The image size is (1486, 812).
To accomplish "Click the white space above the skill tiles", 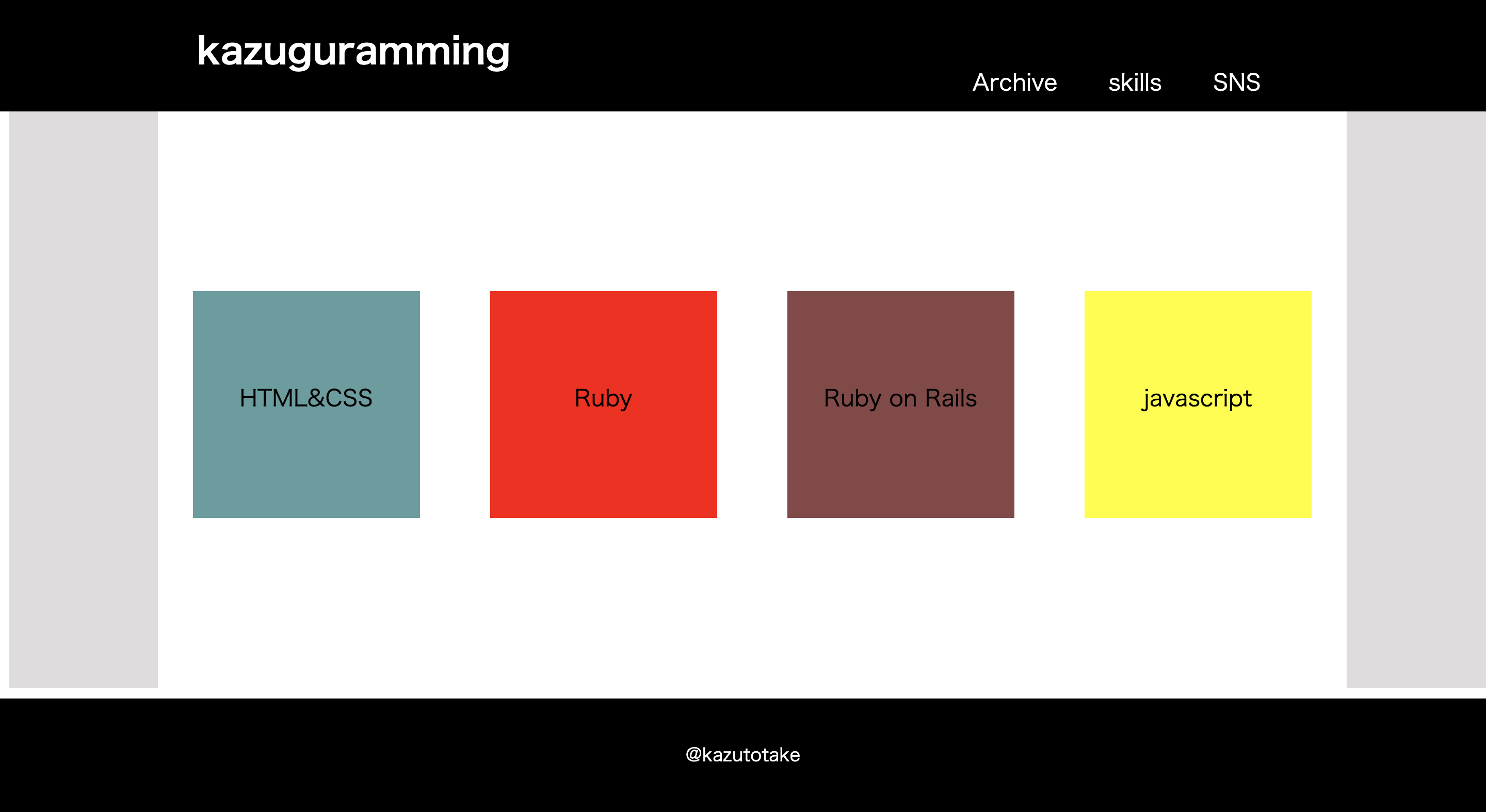I will pos(752,201).
